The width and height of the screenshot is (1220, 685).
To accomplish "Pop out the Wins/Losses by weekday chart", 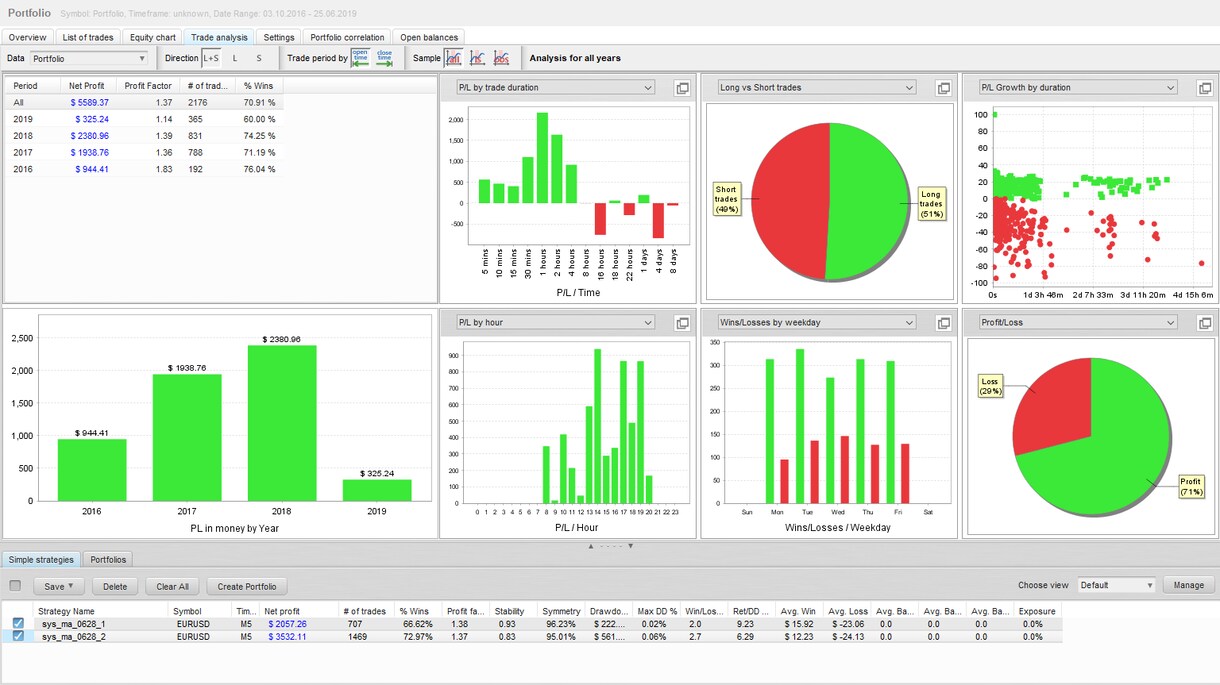I will [943, 323].
